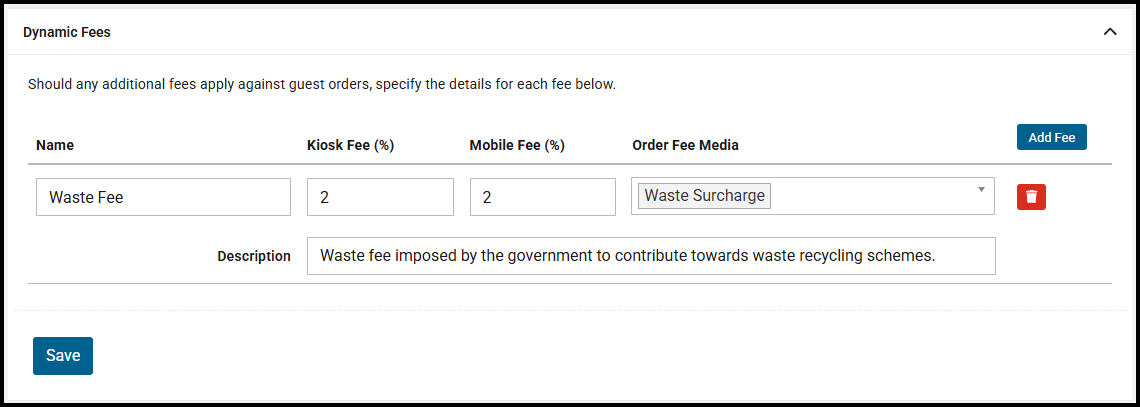Click the blank space right of the Save button
The image size is (1140, 407).
click(500, 356)
